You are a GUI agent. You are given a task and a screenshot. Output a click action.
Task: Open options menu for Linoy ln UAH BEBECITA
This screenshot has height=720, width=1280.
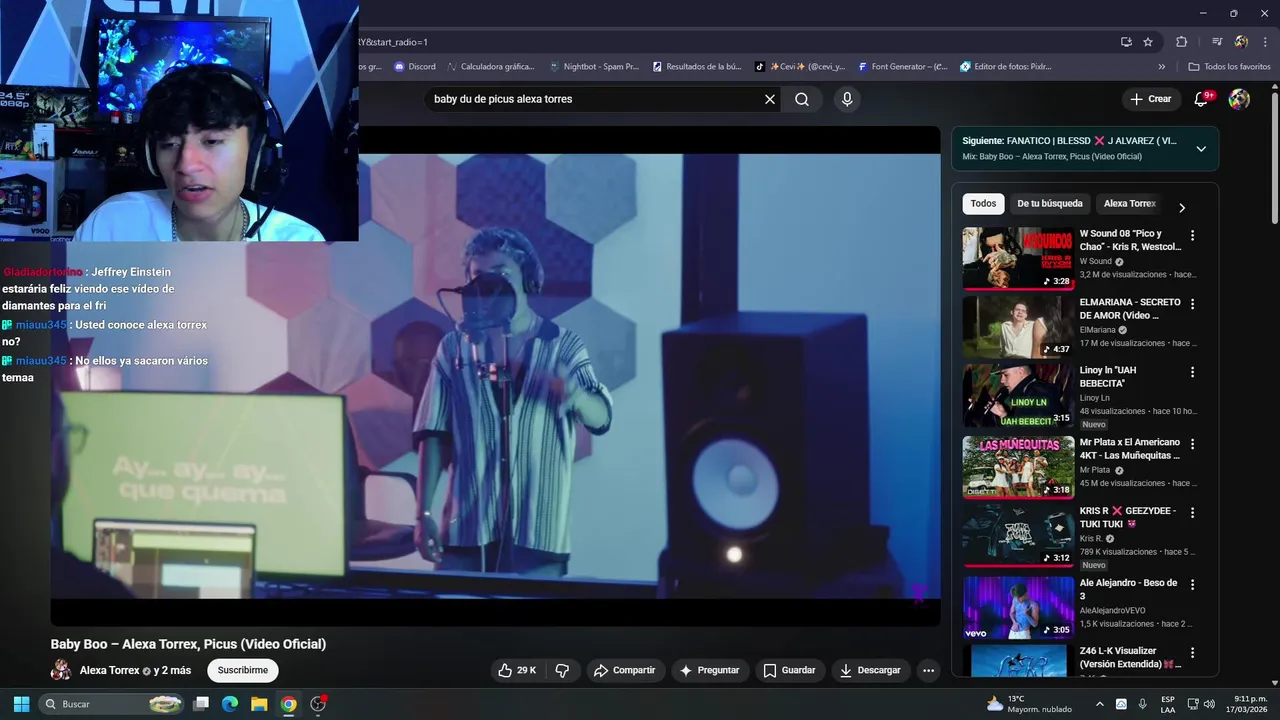pos(1192,372)
